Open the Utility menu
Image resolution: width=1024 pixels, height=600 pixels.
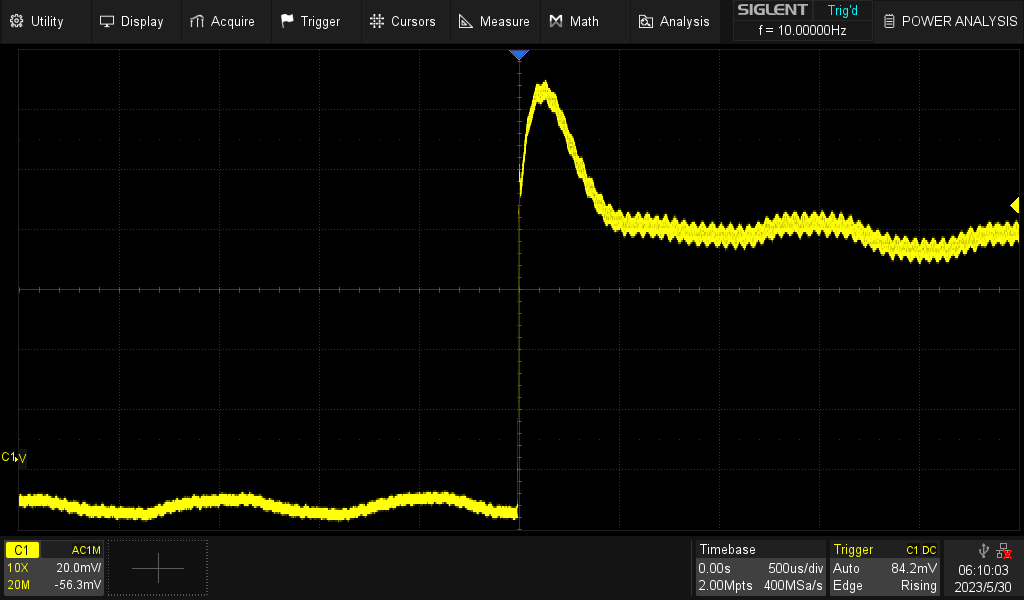44,20
